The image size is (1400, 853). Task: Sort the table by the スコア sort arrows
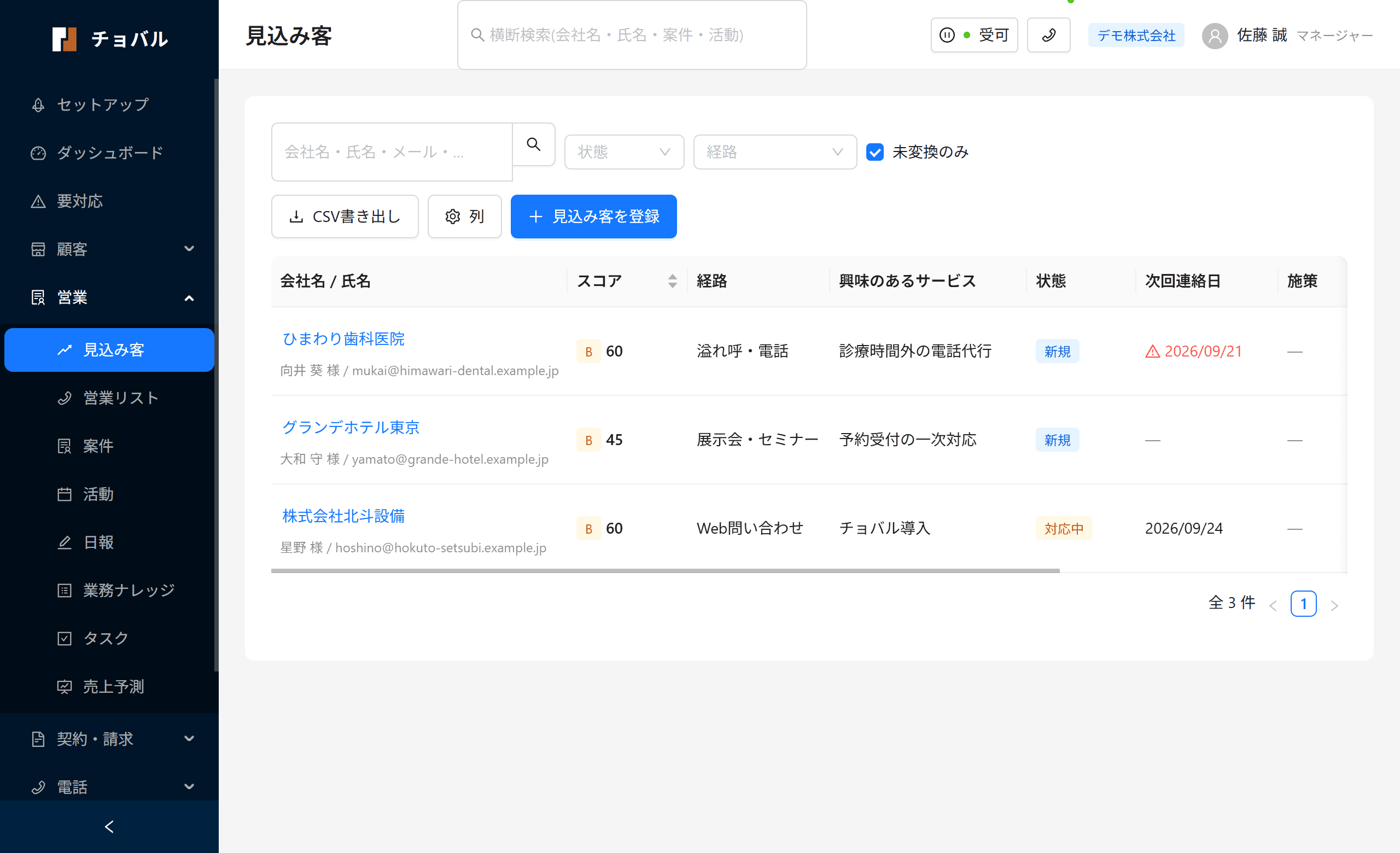tap(672, 281)
